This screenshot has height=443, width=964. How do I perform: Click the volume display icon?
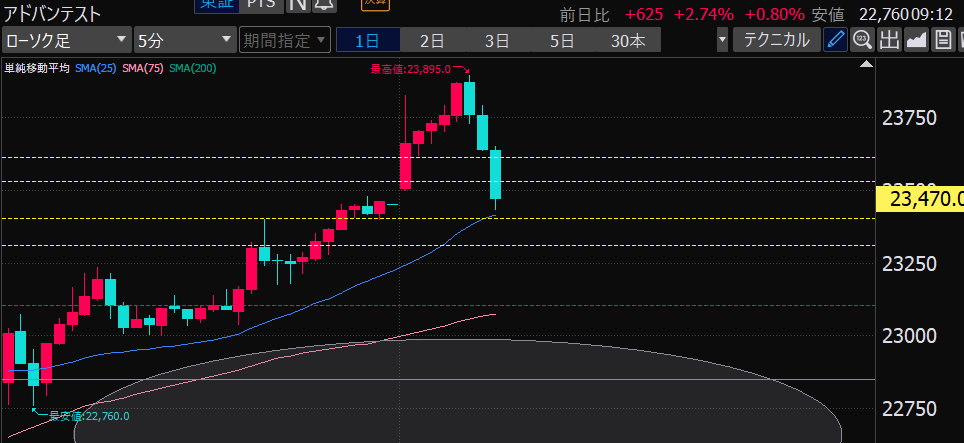tap(888, 41)
